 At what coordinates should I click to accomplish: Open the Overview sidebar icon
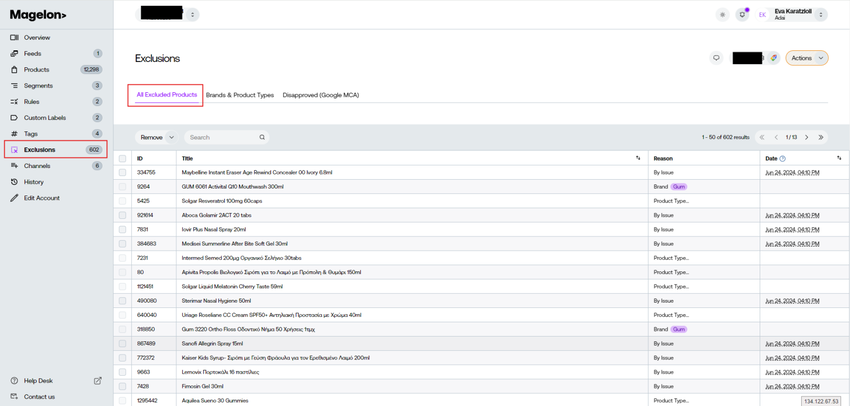(x=14, y=38)
